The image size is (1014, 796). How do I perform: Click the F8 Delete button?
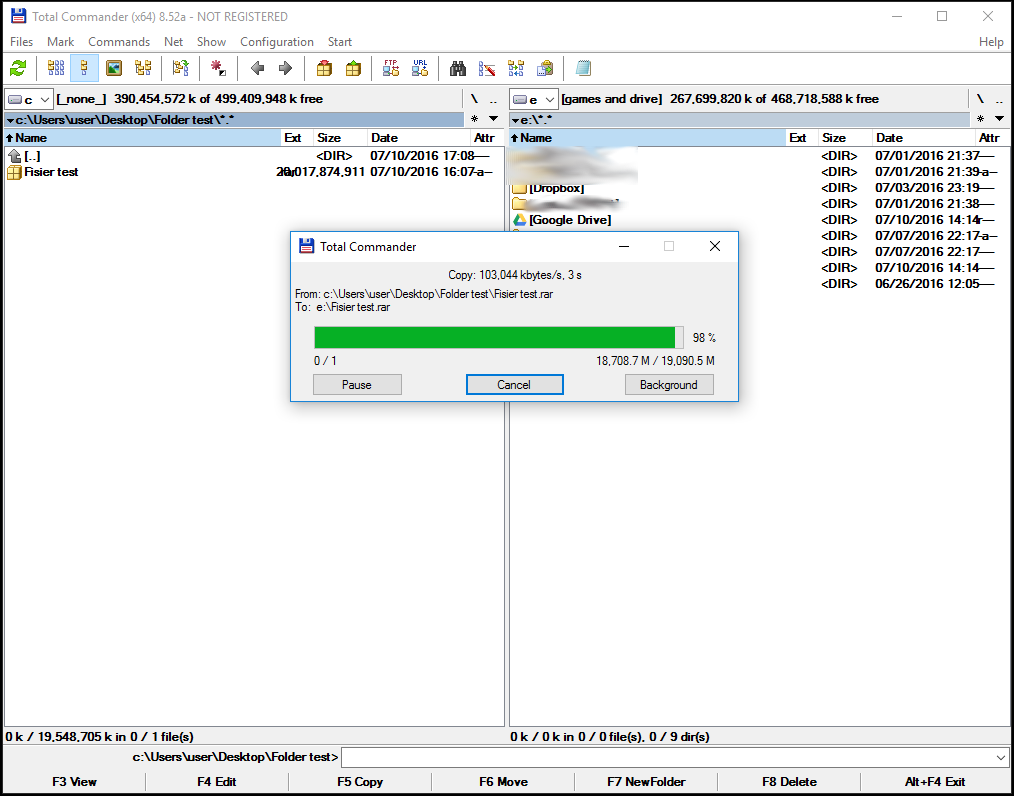point(789,782)
